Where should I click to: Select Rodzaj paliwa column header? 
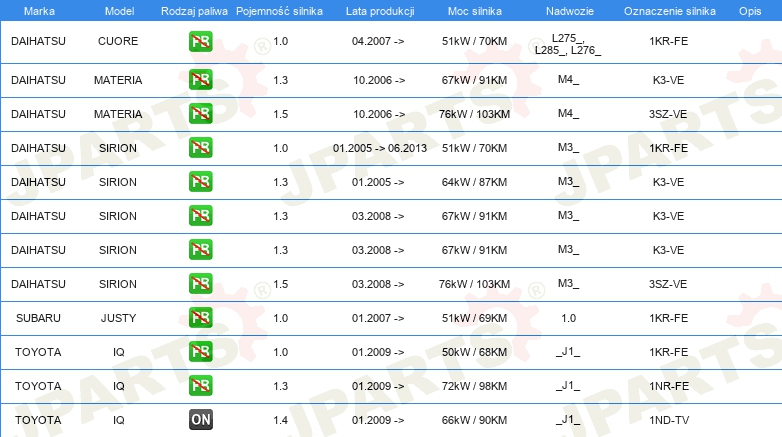(x=194, y=11)
